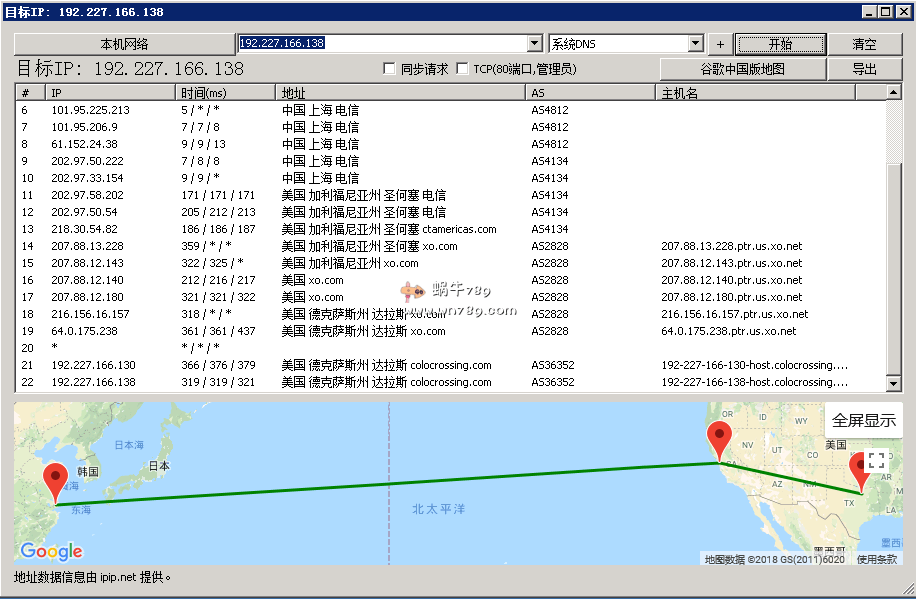Click the Google logo on map
The height and width of the screenshot is (599, 916).
point(51,551)
